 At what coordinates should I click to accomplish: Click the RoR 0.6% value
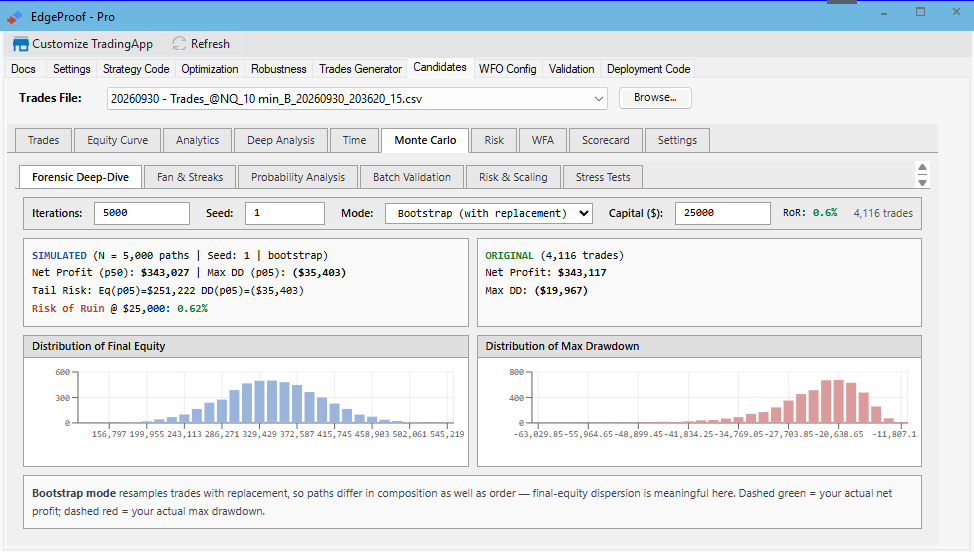click(825, 213)
